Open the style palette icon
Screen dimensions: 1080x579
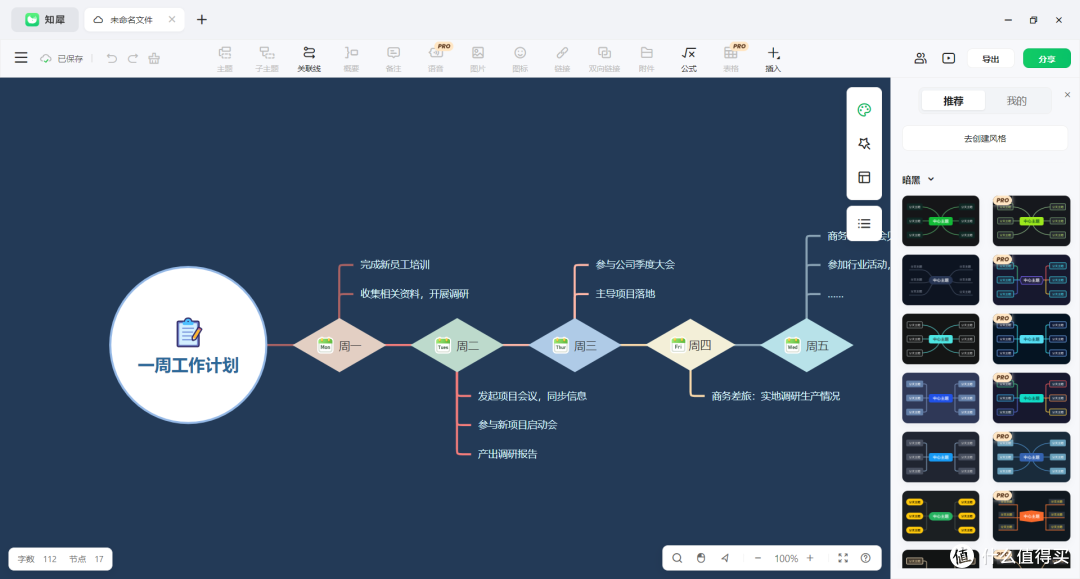(x=864, y=110)
